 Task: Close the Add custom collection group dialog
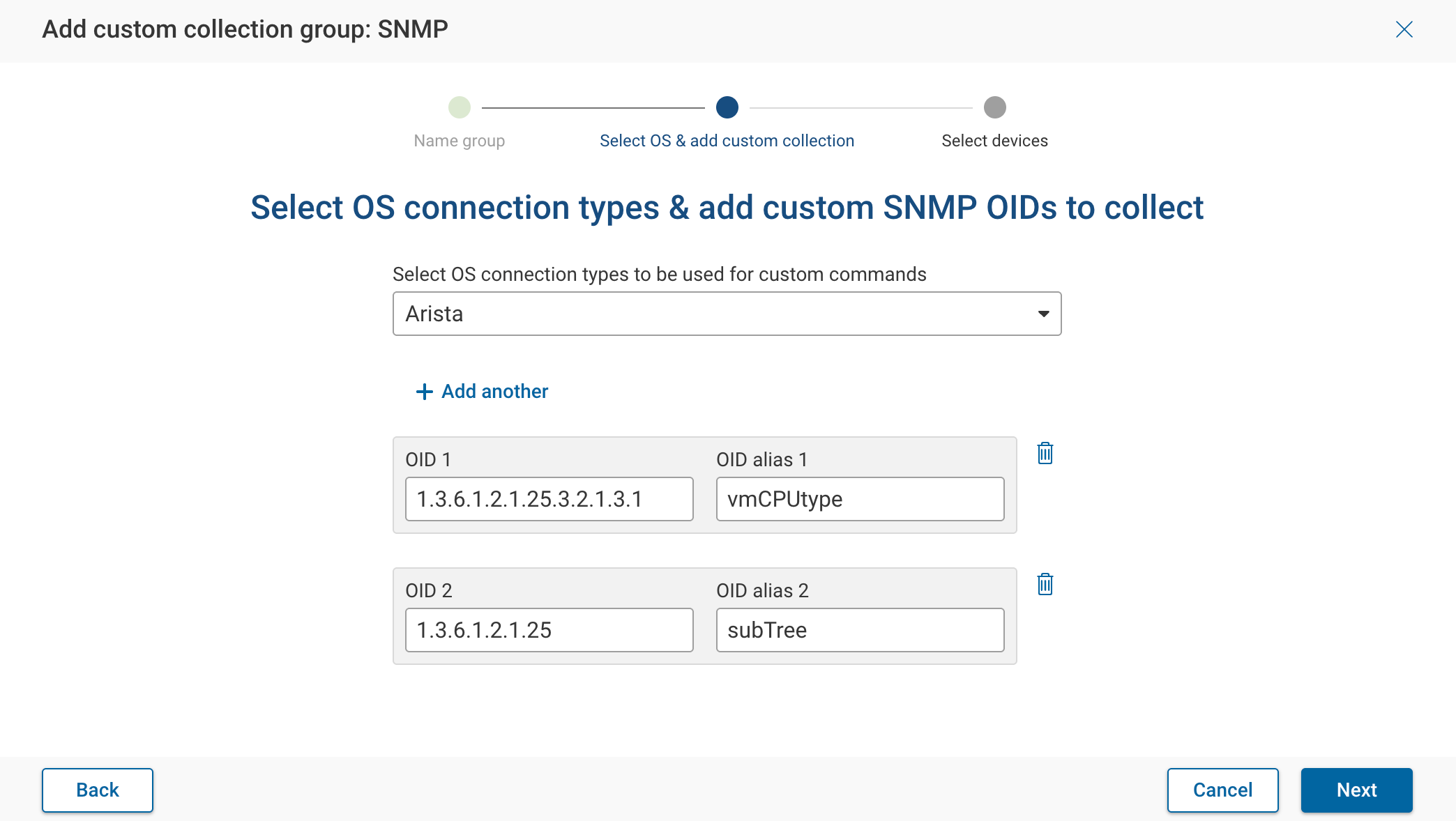coord(1404,29)
